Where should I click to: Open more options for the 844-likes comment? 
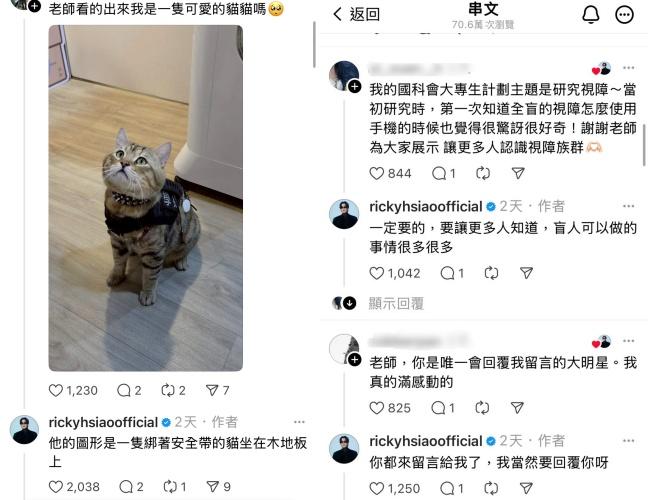pos(629,68)
